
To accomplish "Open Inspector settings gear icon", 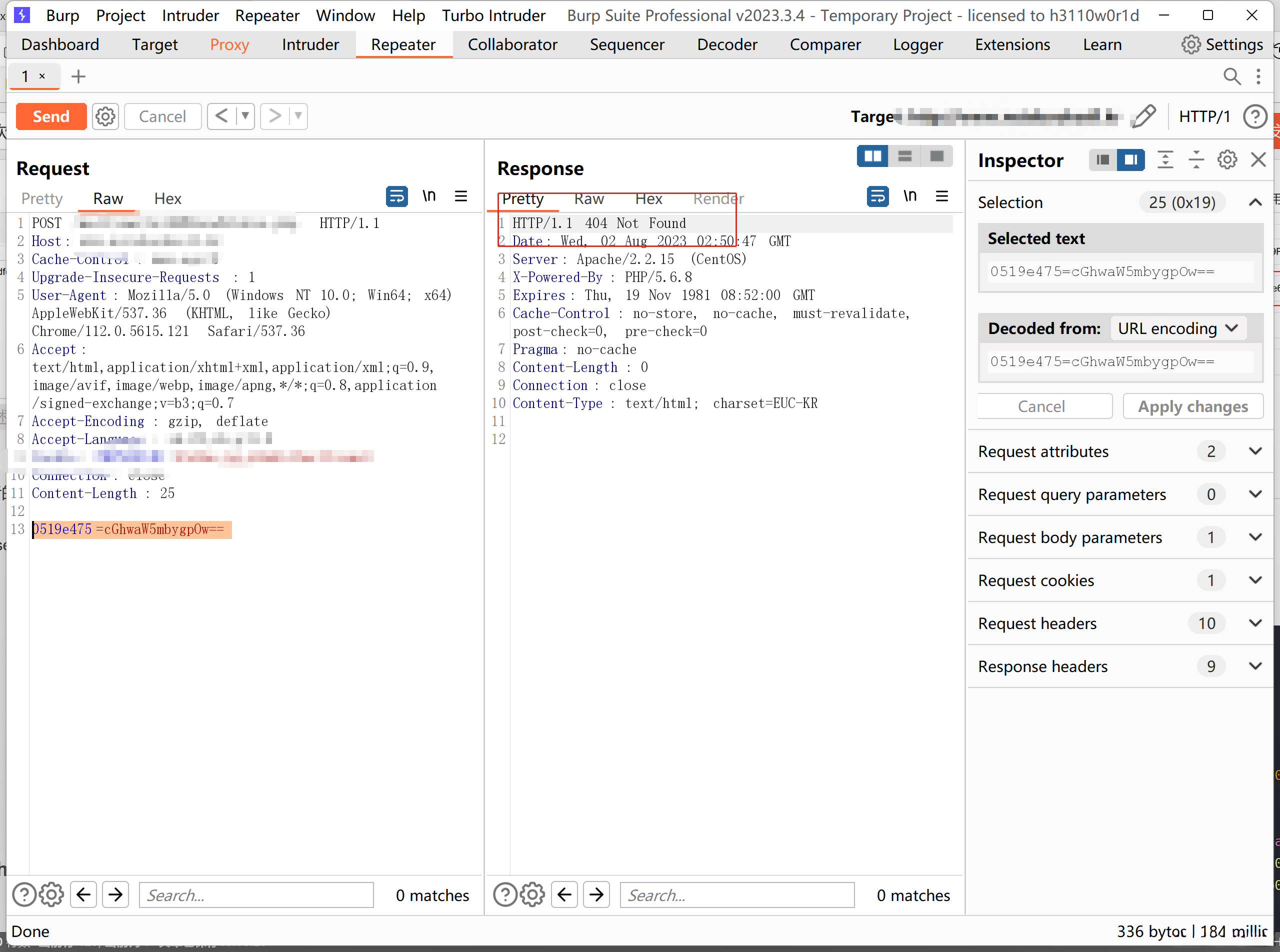I will 1227,159.
